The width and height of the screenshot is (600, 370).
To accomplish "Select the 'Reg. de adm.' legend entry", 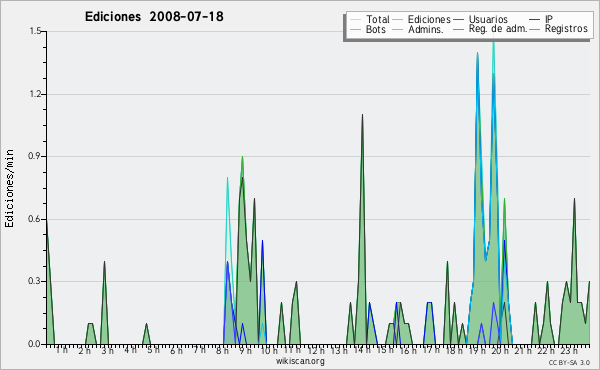I will (498, 29).
